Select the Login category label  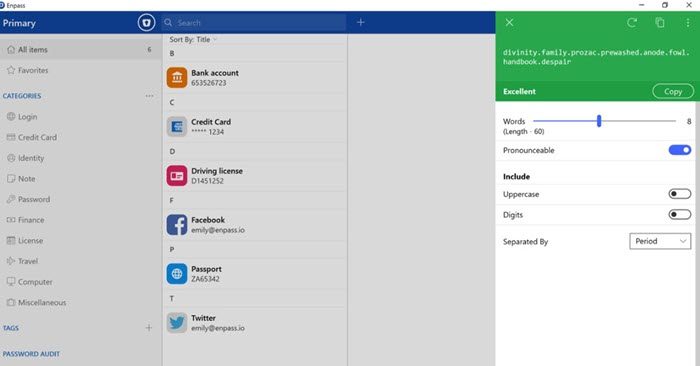click(x=28, y=116)
